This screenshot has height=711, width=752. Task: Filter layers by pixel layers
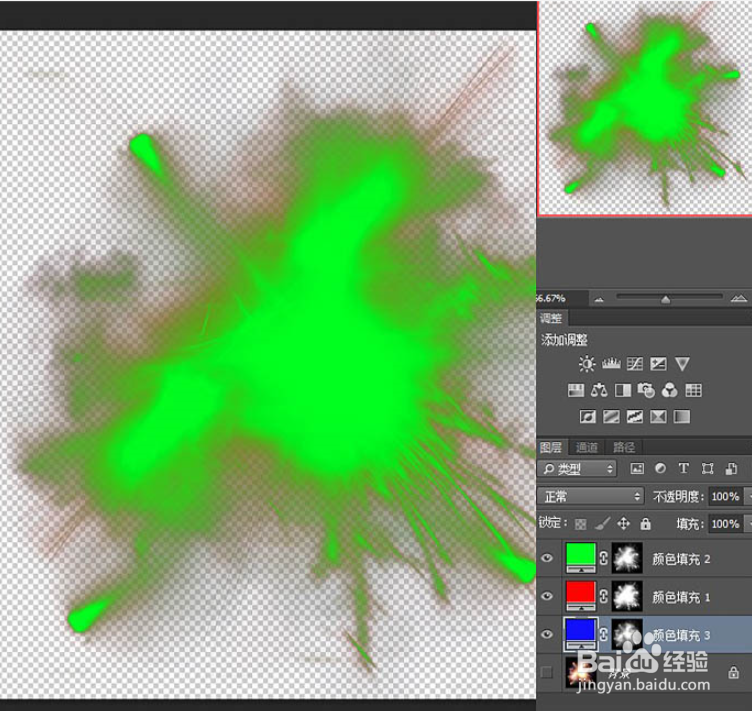pos(637,468)
